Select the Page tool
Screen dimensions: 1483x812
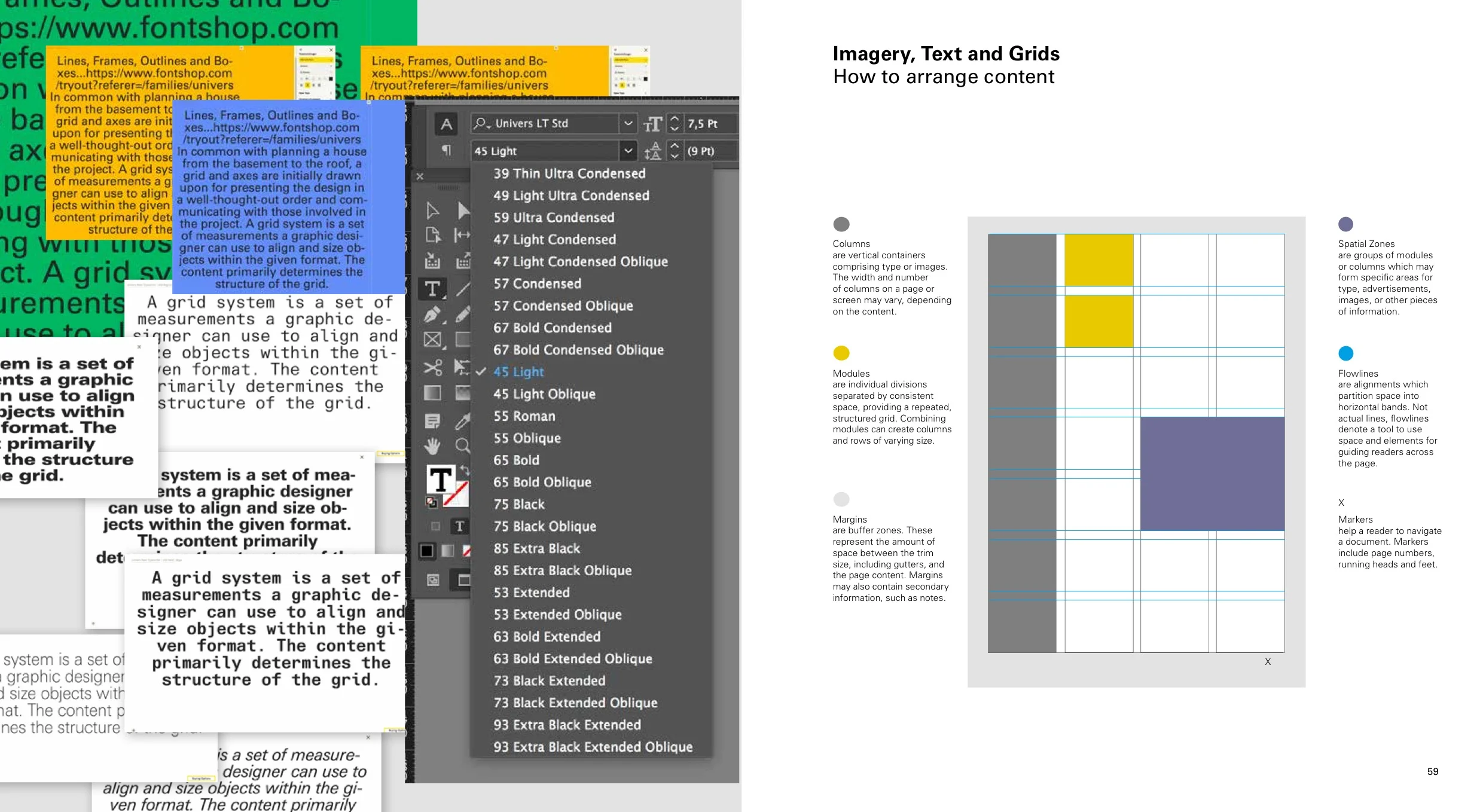(x=432, y=235)
